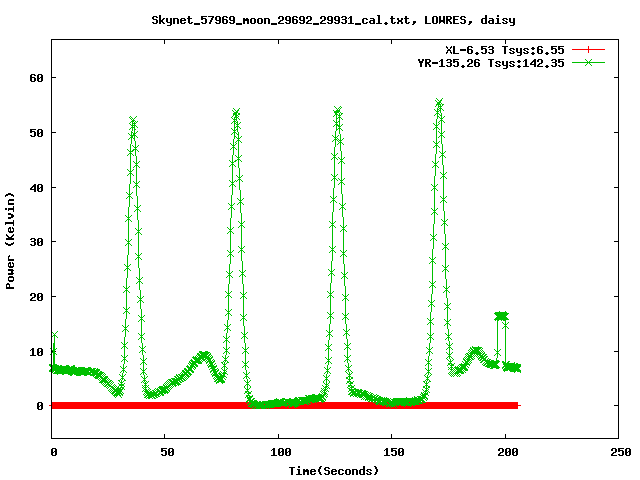Click the x-axis tick label 50
640x480 pixels.
click(x=167, y=452)
